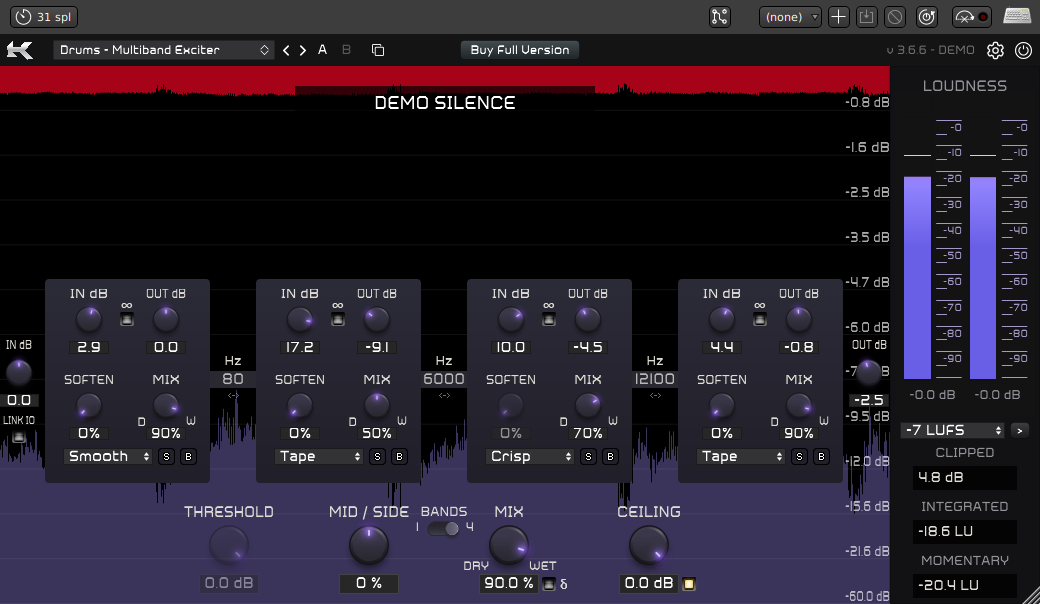
Task: Click the MID / SIDE knob
Action: point(368,546)
